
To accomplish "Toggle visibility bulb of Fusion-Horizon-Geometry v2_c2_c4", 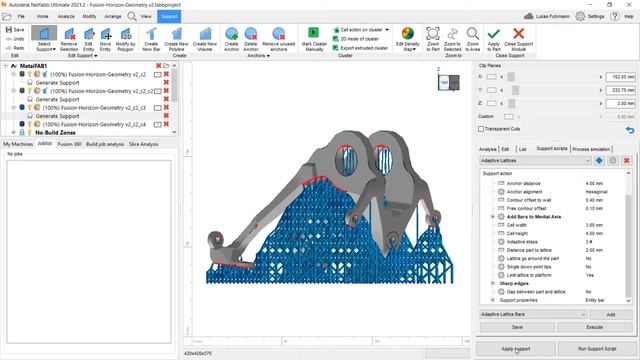I will pyautogui.click(x=29, y=124).
